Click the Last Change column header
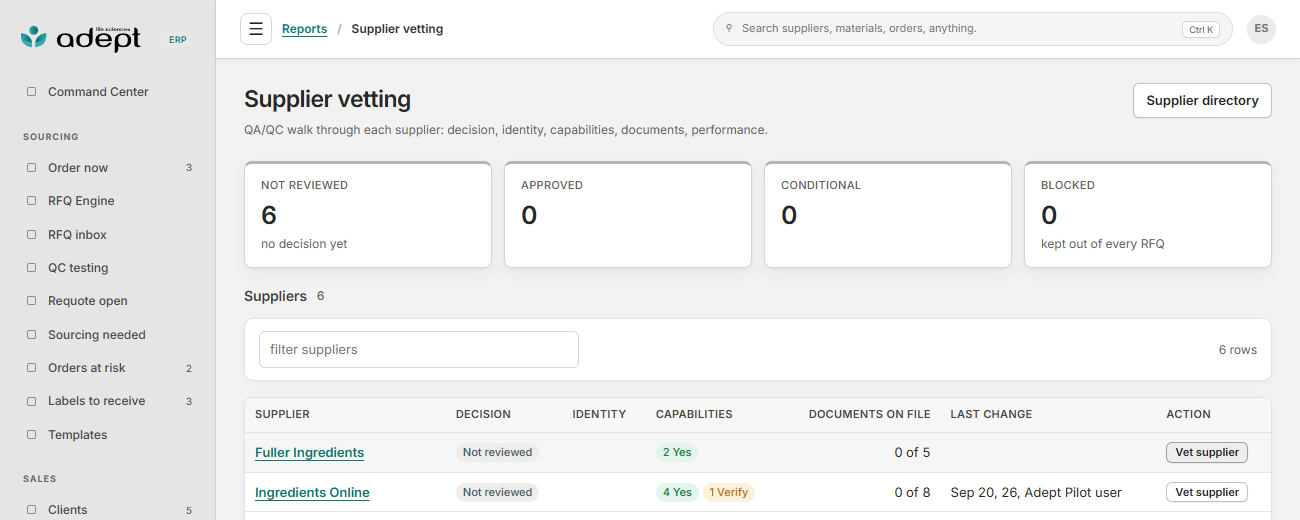The width and height of the screenshot is (1300, 520). [991, 414]
